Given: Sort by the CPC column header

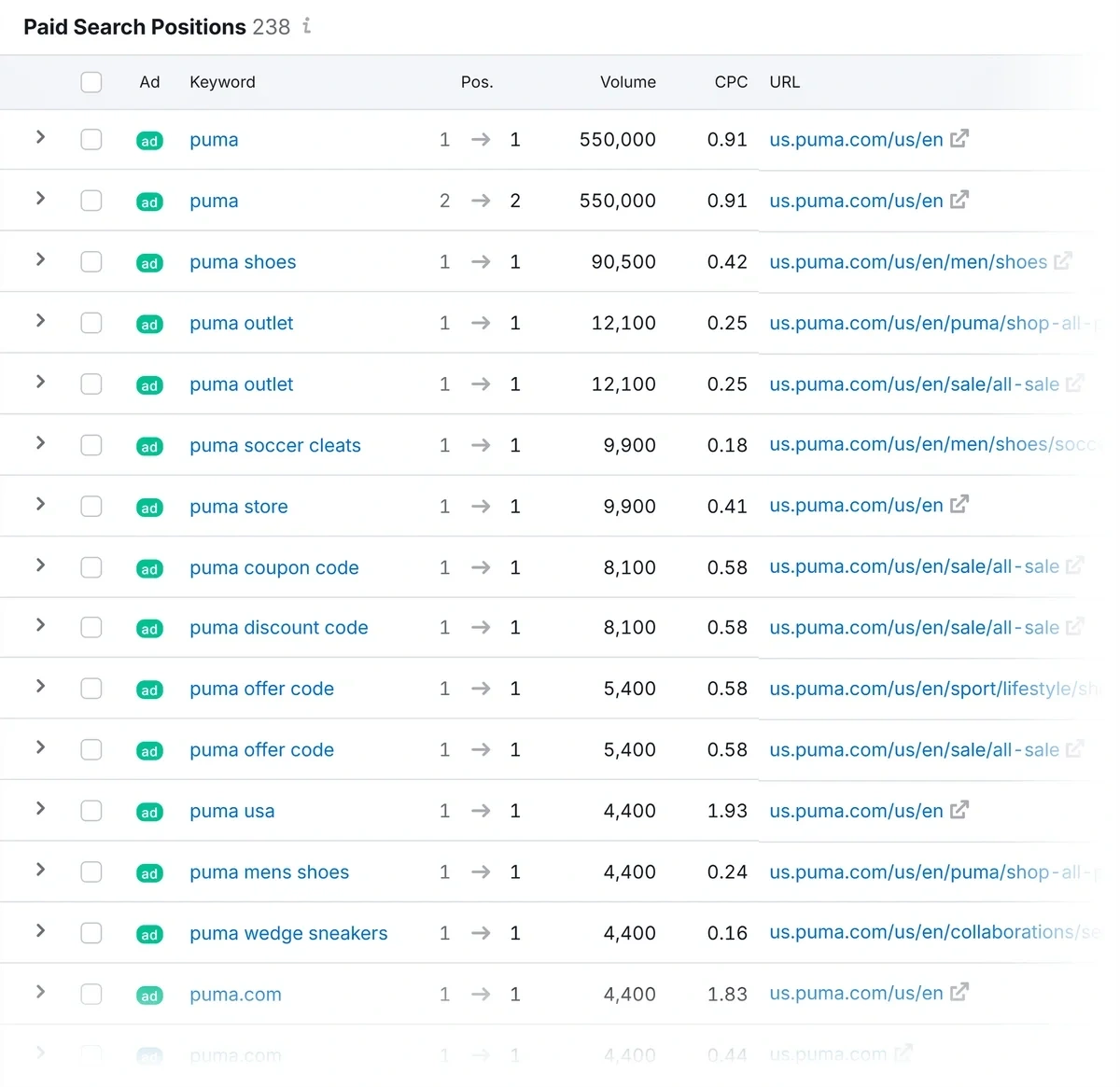Looking at the screenshot, I should (731, 82).
